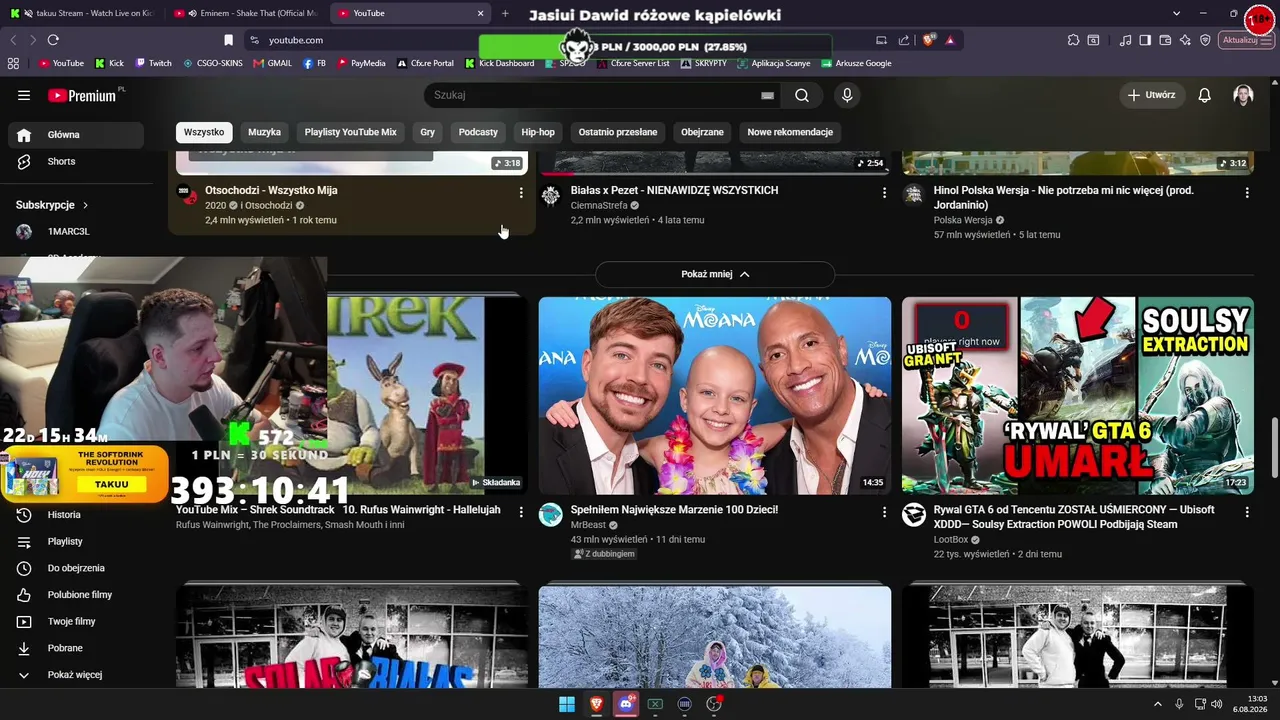
Task: Open Discord from the taskbar
Action: pos(626,704)
